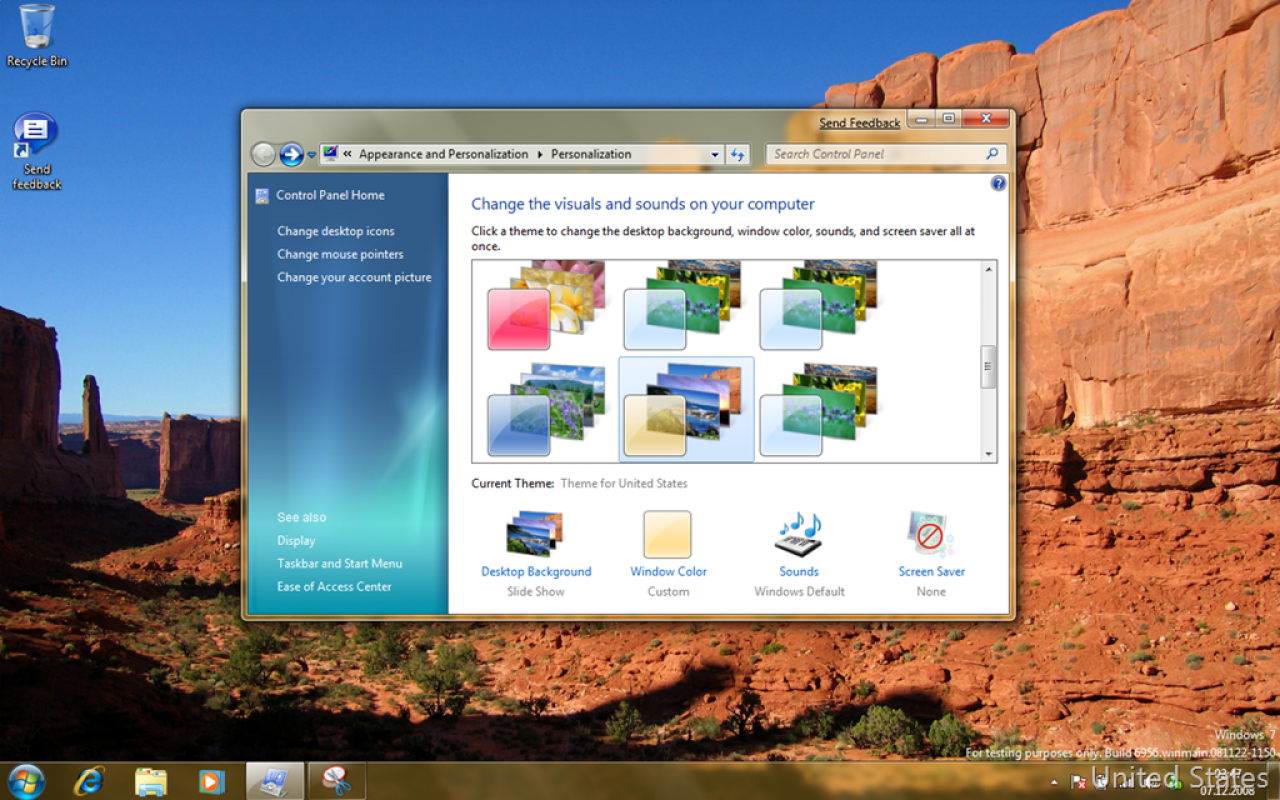Screen dimensions: 1280x800
Task: Open Taskbar and Start Menu link
Action: pos(340,563)
